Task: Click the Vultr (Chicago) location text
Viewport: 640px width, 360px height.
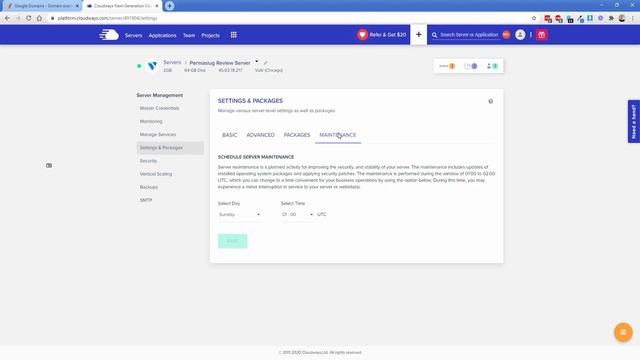Action: point(269,70)
